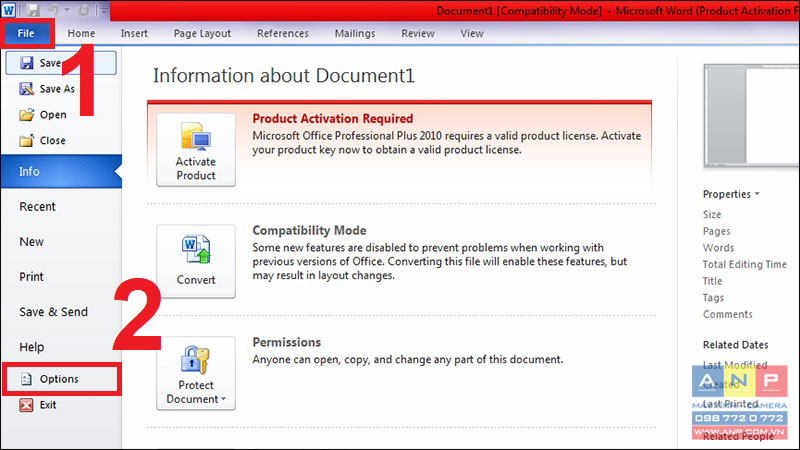Viewport: 800px width, 450px height.
Task: Click the Tags property label
Action: [x=713, y=297]
